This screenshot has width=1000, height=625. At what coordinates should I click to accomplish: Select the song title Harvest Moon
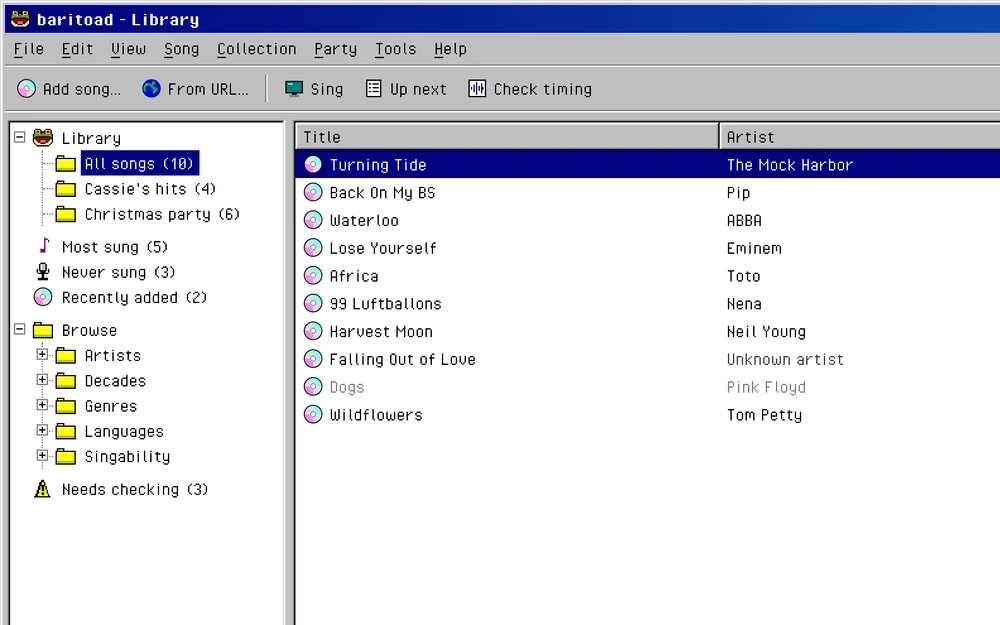click(x=381, y=332)
